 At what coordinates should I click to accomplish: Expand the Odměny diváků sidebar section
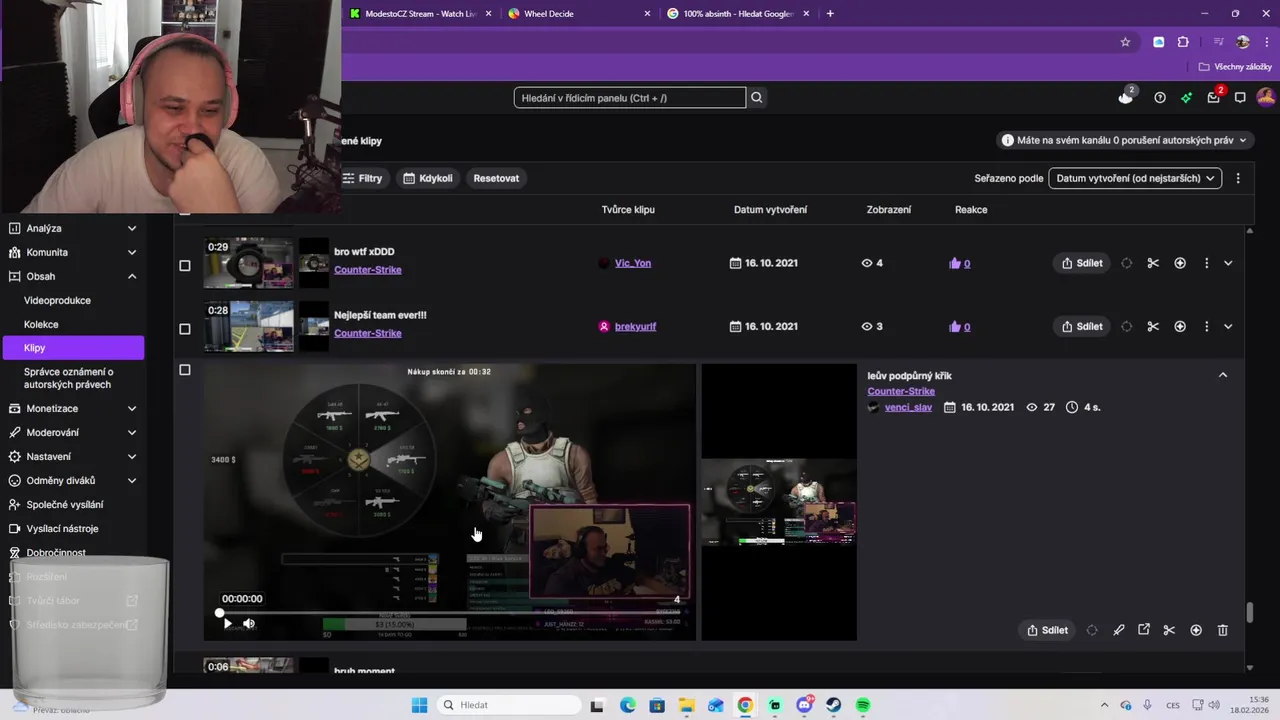pos(132,480)
